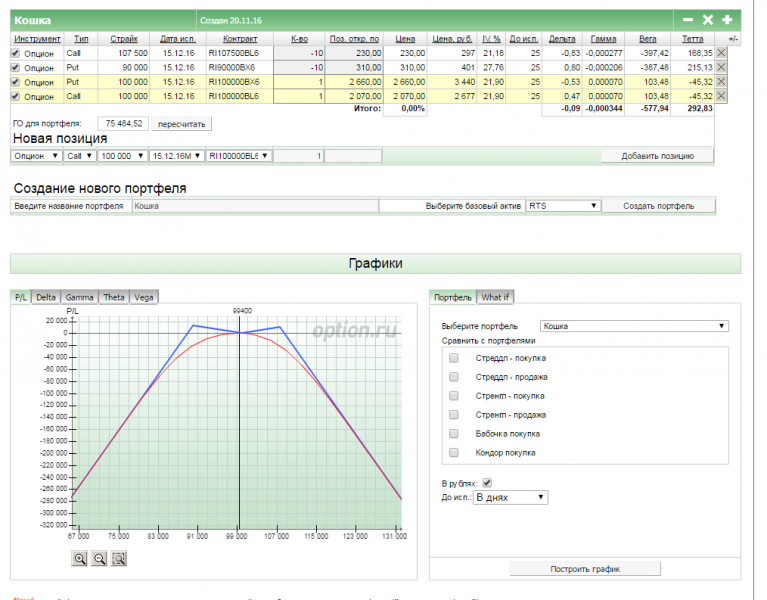The height and width of the screenshot is (600, 767).
Task: Click the portfolio name input field
Action: 255,206
